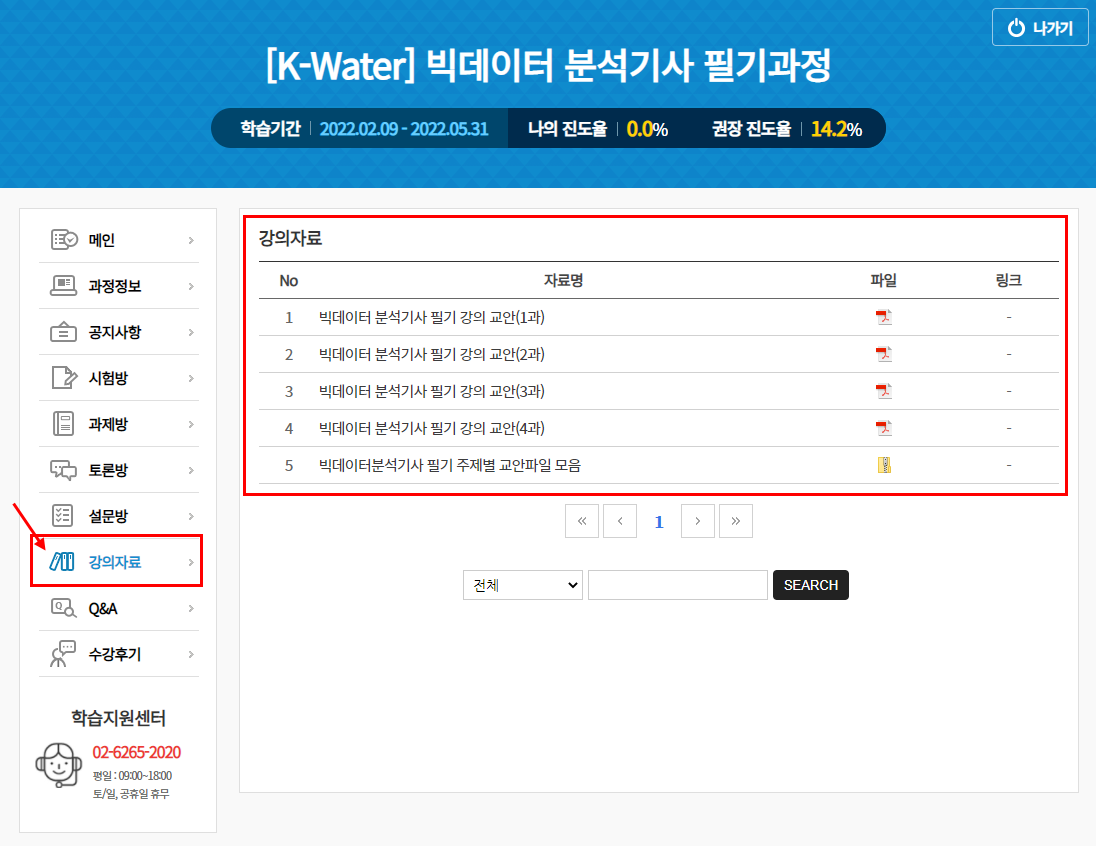The width and height of the screenshot is (1096, 846).
Task: Click the search text input field
Action: click(x=678, y=585)
